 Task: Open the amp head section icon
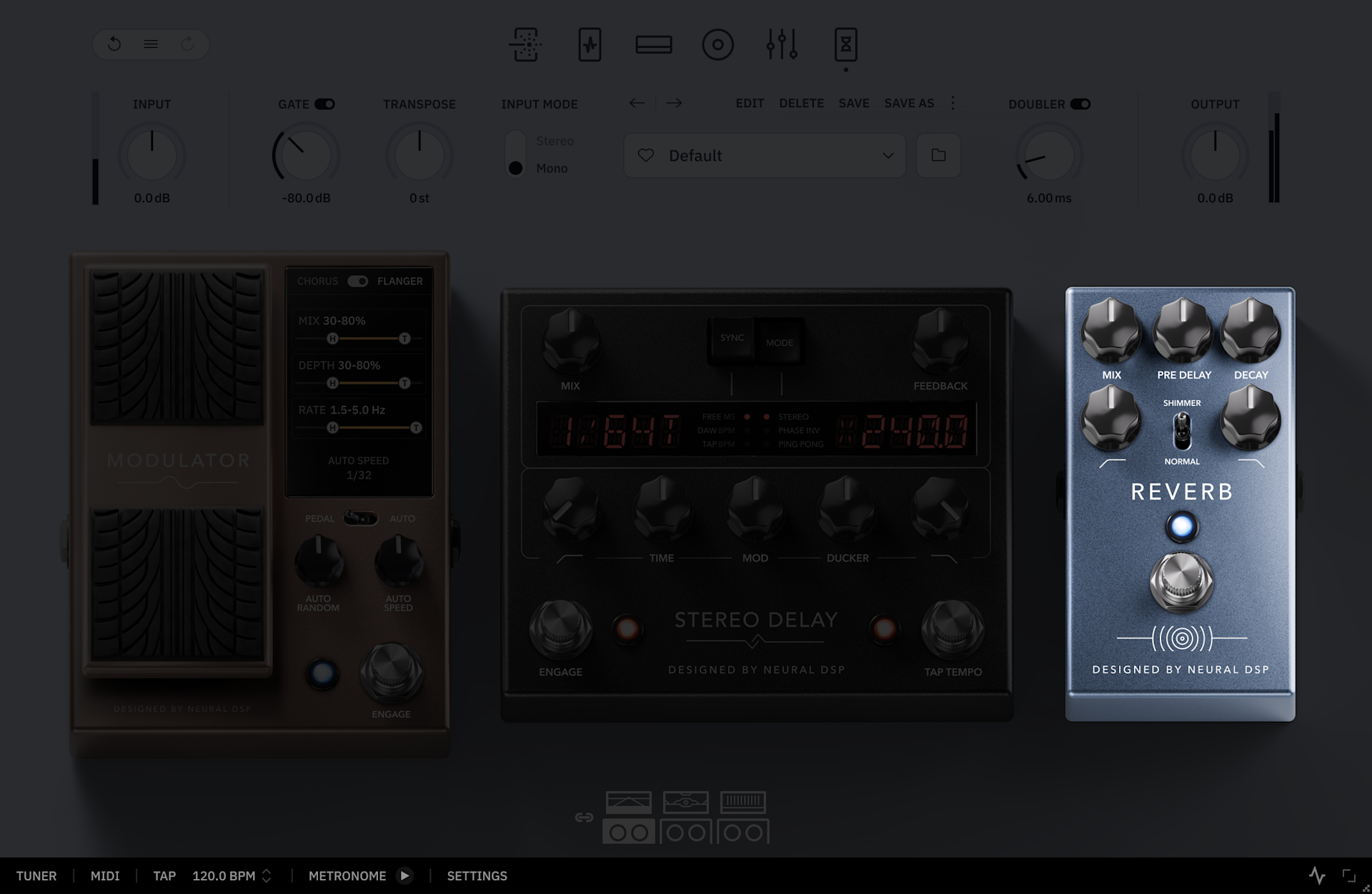[654, 44]
